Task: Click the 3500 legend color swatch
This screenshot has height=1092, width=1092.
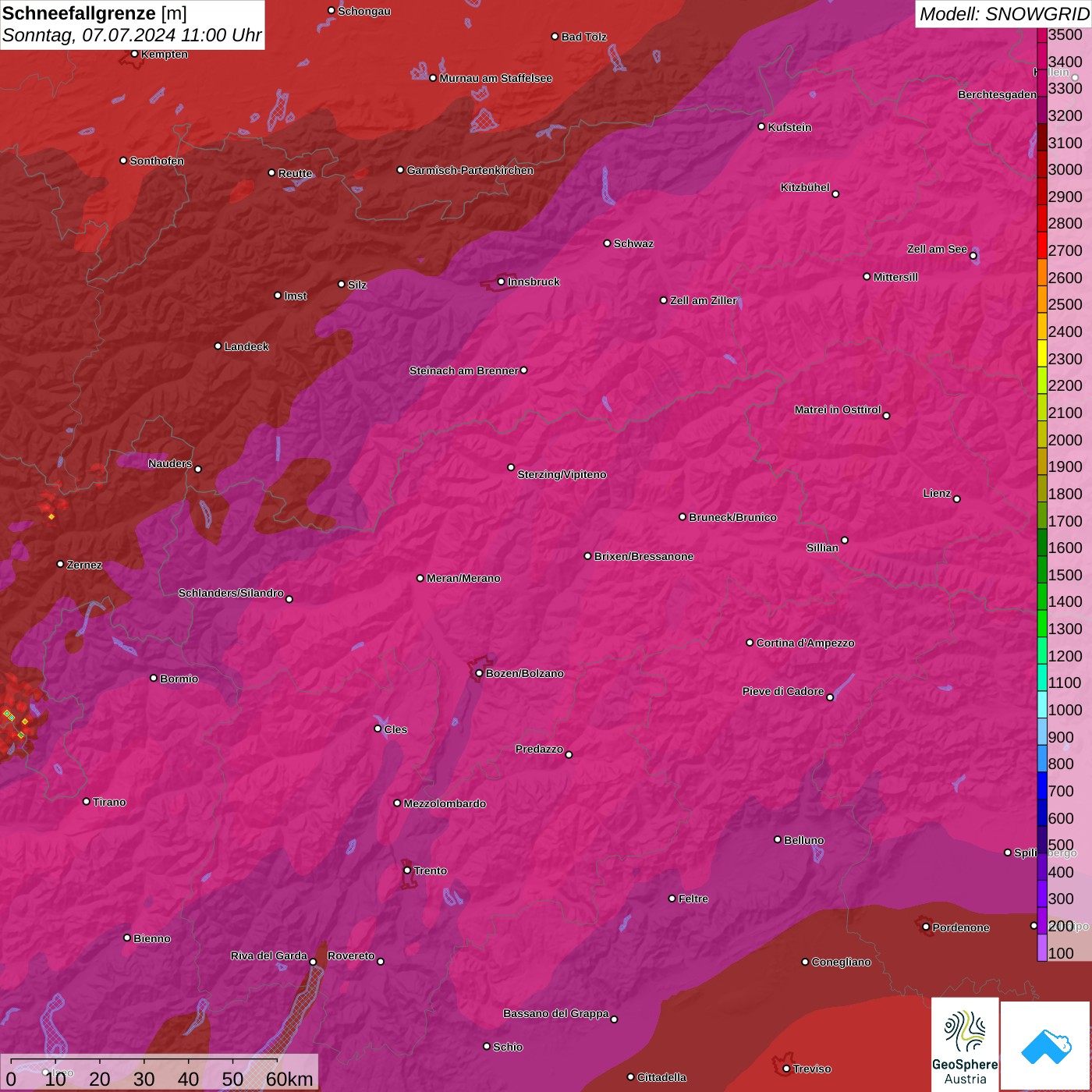Action: (1042, 34)
